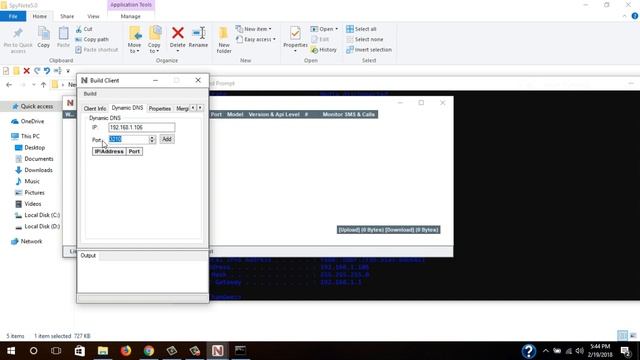Click Pin to Quick access icon
Screen dimensions: 640x360
pyautogui.click(x=18, y=33)
